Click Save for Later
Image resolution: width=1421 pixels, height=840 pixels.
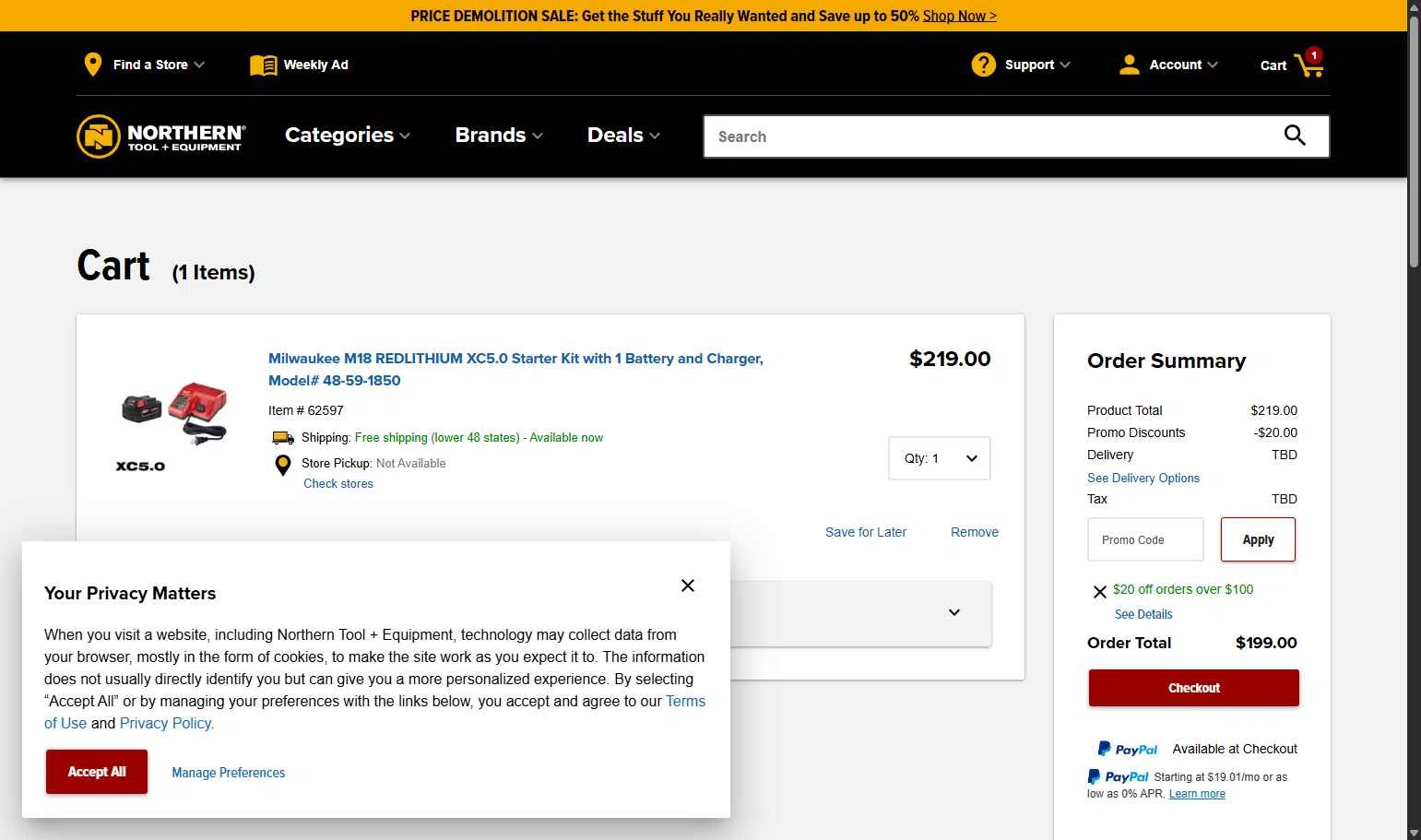coord(866,532)
